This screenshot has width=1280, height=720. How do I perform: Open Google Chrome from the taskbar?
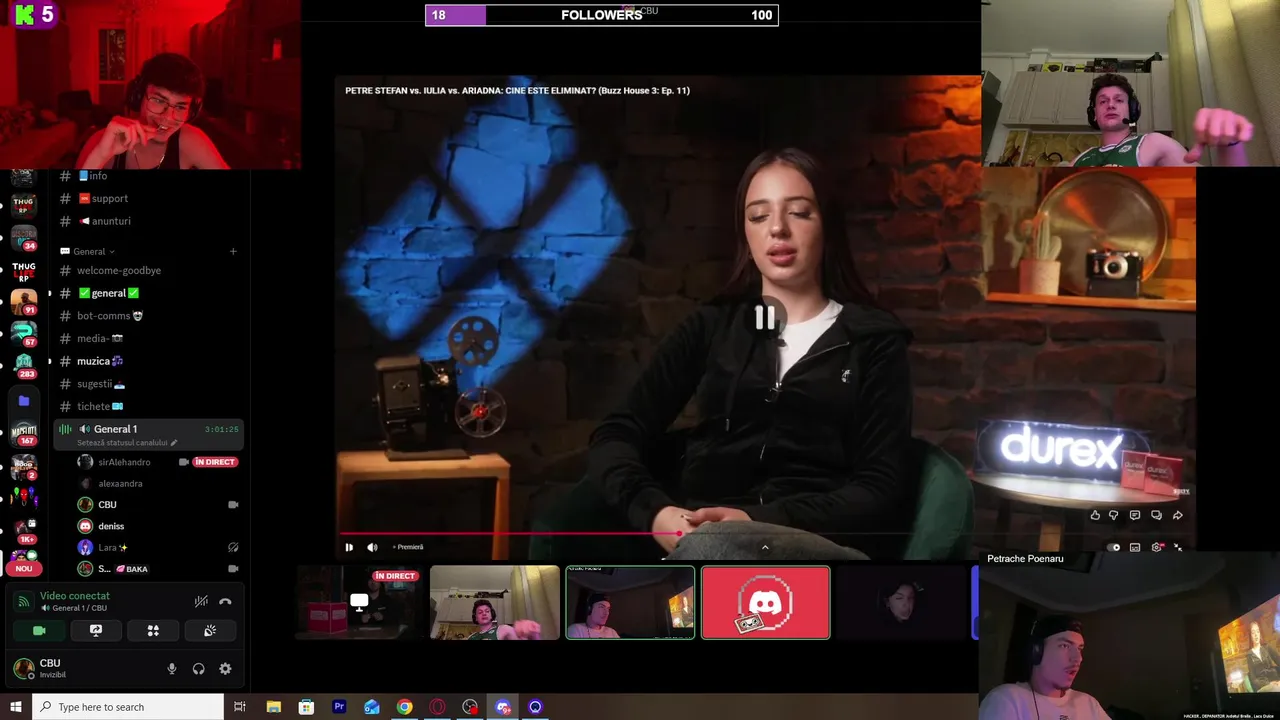pos(404,707)
